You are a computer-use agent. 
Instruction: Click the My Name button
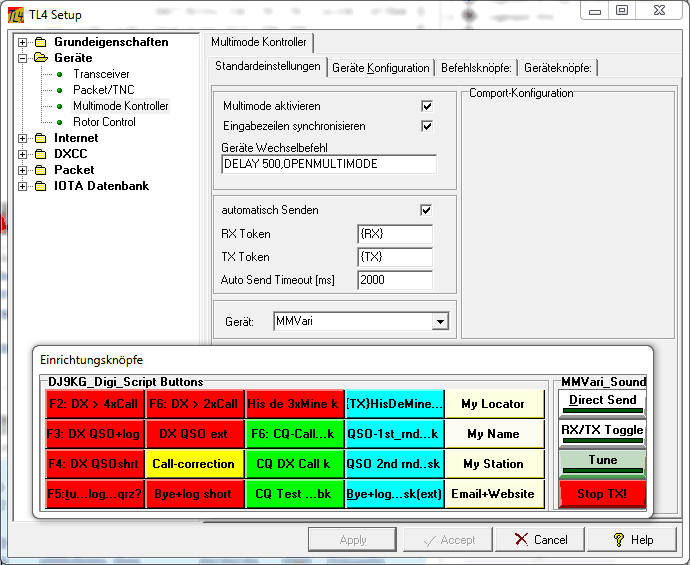494,434
